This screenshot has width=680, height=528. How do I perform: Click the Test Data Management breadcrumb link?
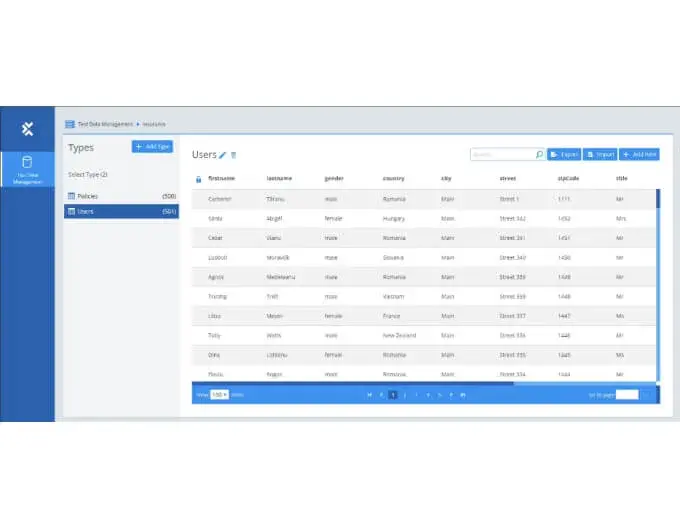pyautogui.click(x=105, y=124)
